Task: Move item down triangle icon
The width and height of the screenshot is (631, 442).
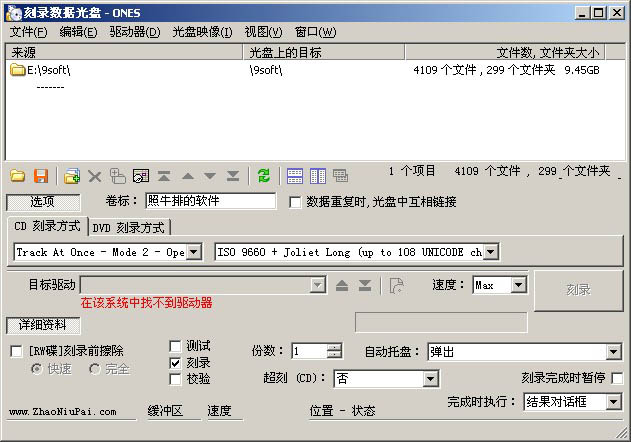Action: pos(210,176)
